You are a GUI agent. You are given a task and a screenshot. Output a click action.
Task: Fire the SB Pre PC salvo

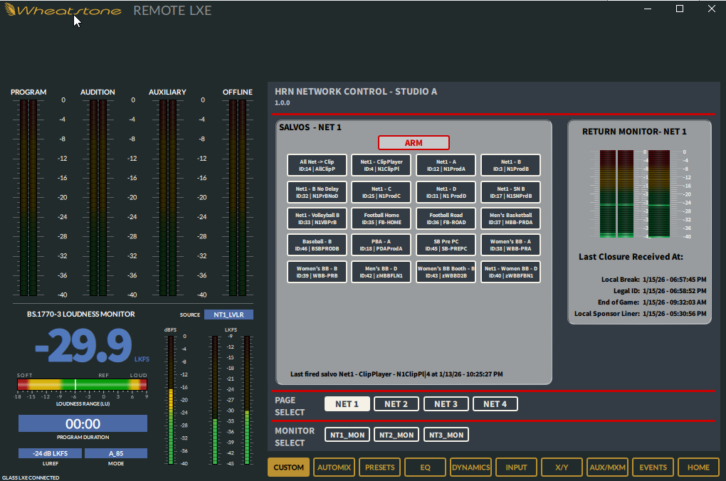[x=446, y=245]
